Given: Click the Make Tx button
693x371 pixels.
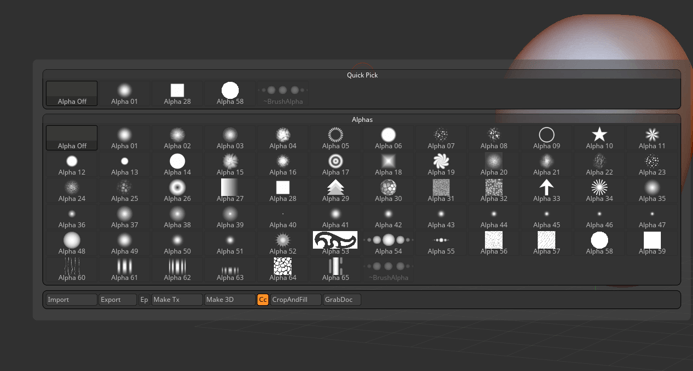Looking at the screenshot, I should click(177, 299).
